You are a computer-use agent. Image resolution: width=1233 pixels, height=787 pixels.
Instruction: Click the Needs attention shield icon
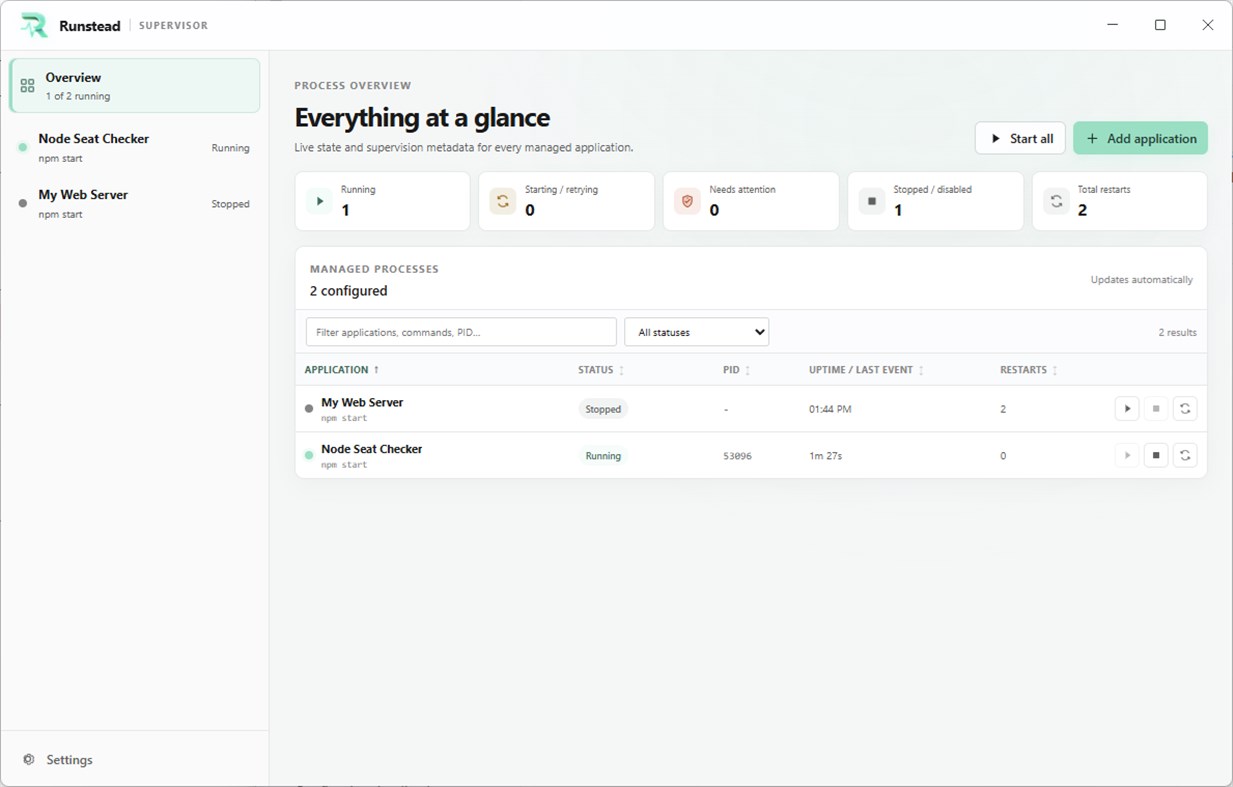[687, 201]
